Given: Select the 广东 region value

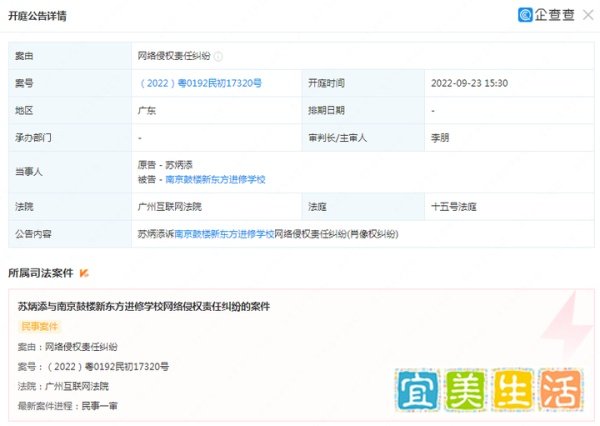Looking at the screenshot, I should coord(147,111).
